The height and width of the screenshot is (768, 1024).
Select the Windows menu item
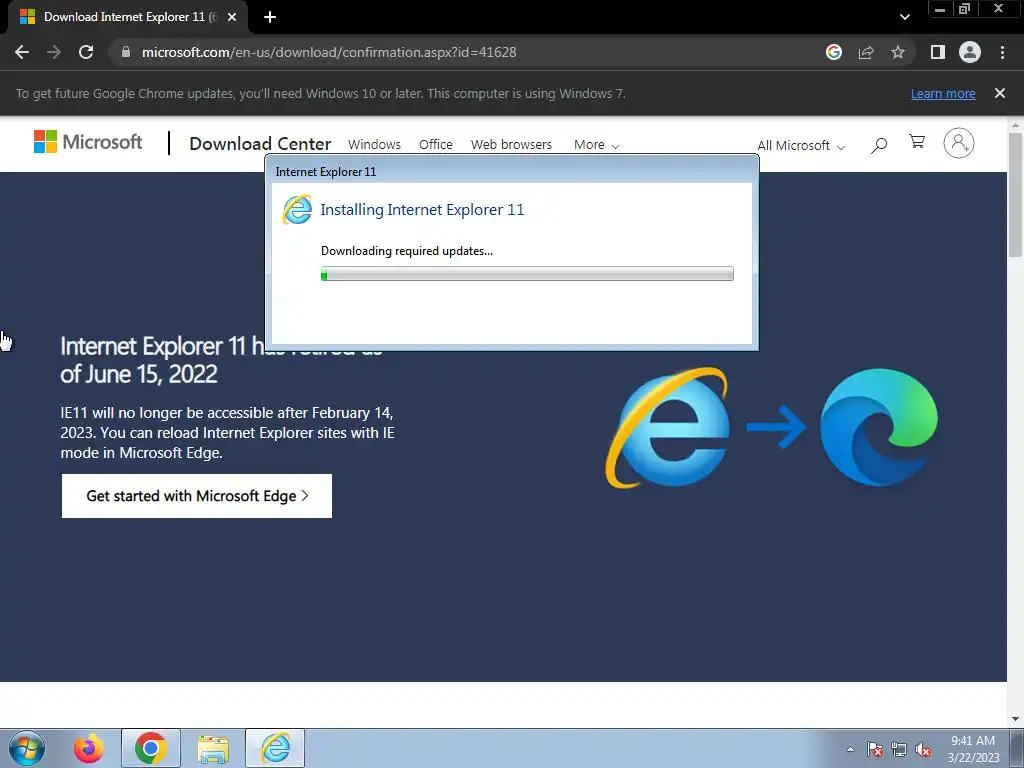click(374, 144)
